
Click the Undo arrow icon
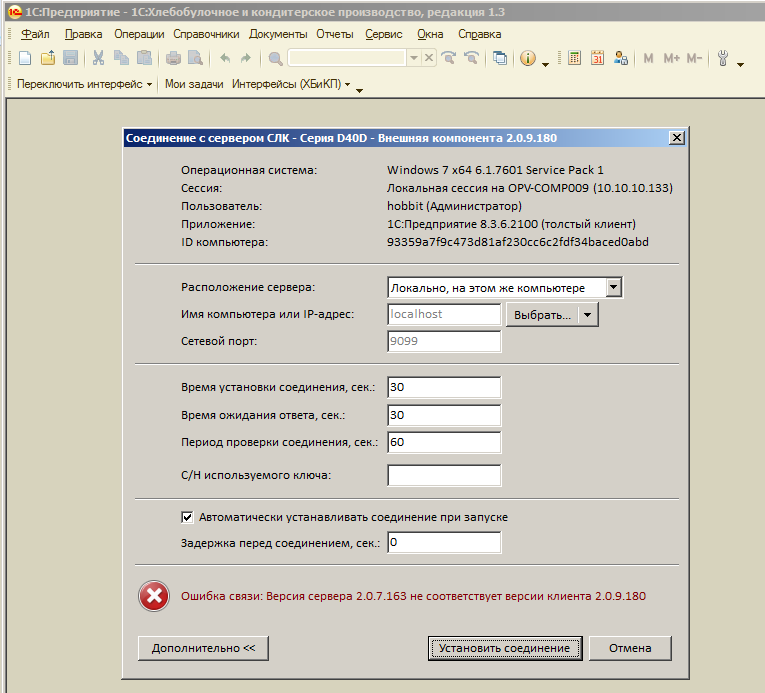(x=224, y=59)
